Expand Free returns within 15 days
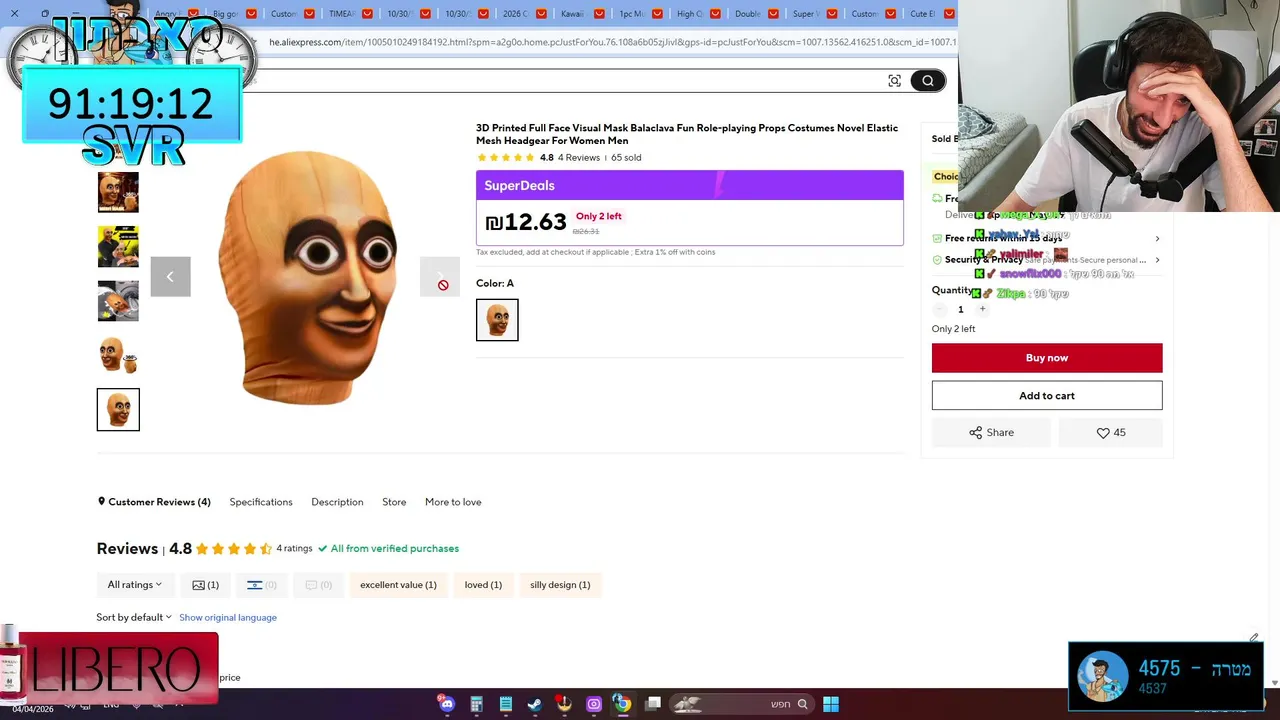The height and width of the screenshot is (720, 1280). tap(1046, 238)
